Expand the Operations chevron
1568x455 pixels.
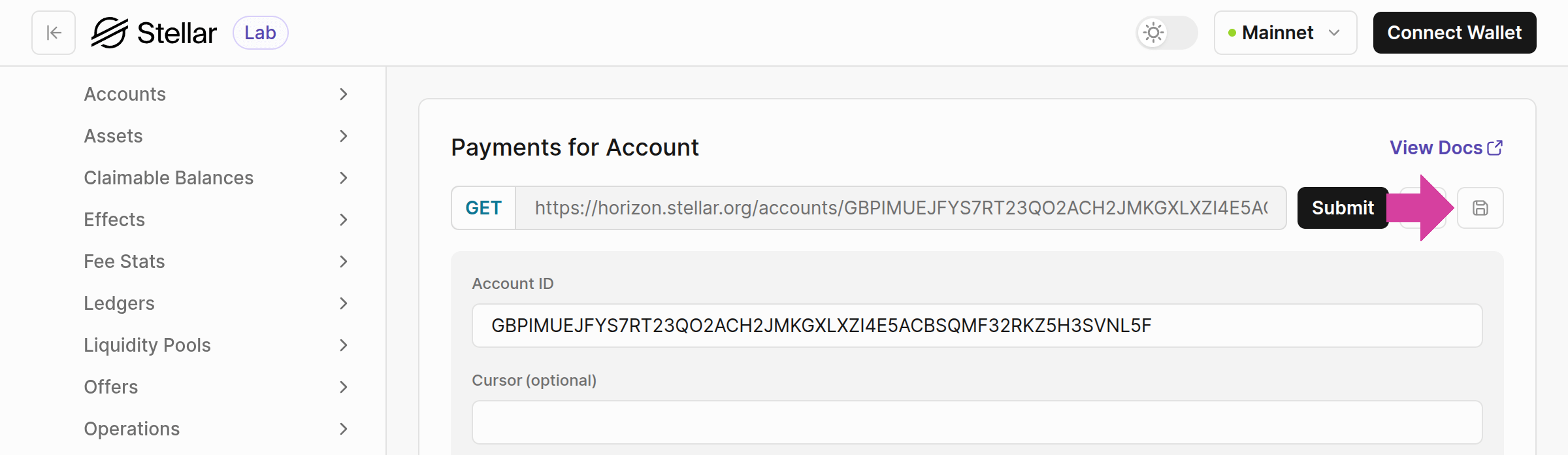pyautogui.click(x=344, y=429)
